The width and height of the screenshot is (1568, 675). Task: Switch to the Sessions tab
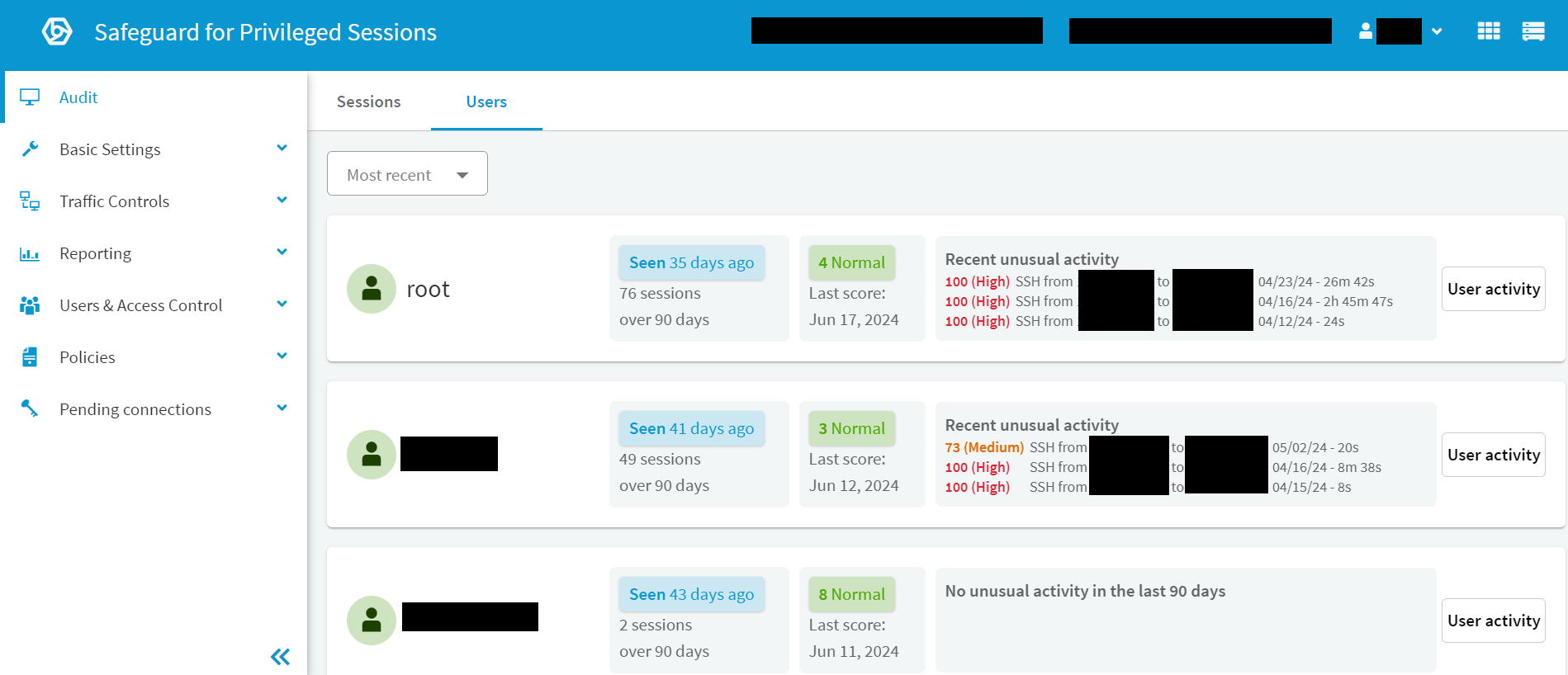368,101
